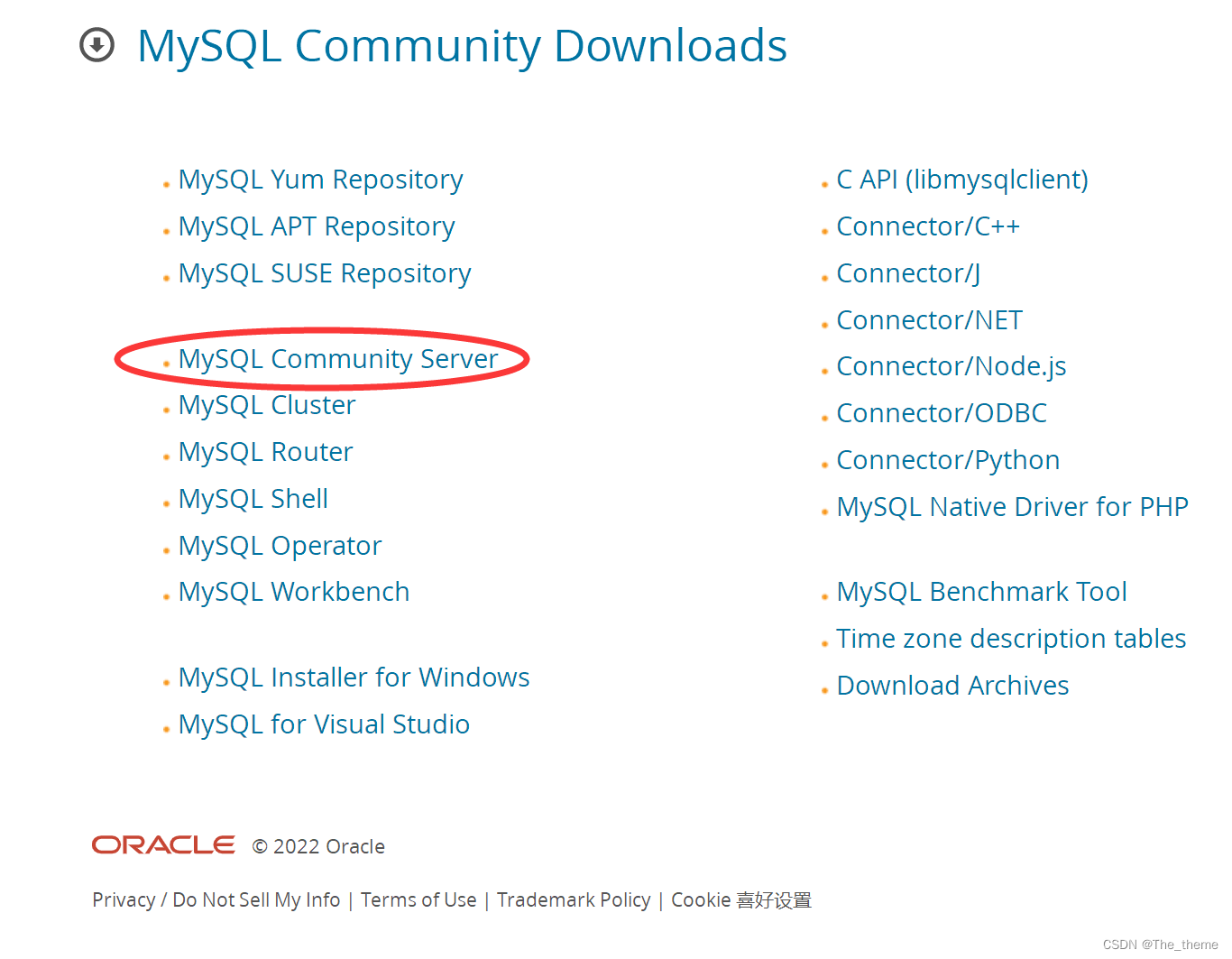Open the MySQL Workbench link
Image resolution: width=1232 pixels, height=959 pixels.
(x=294, y=592)
